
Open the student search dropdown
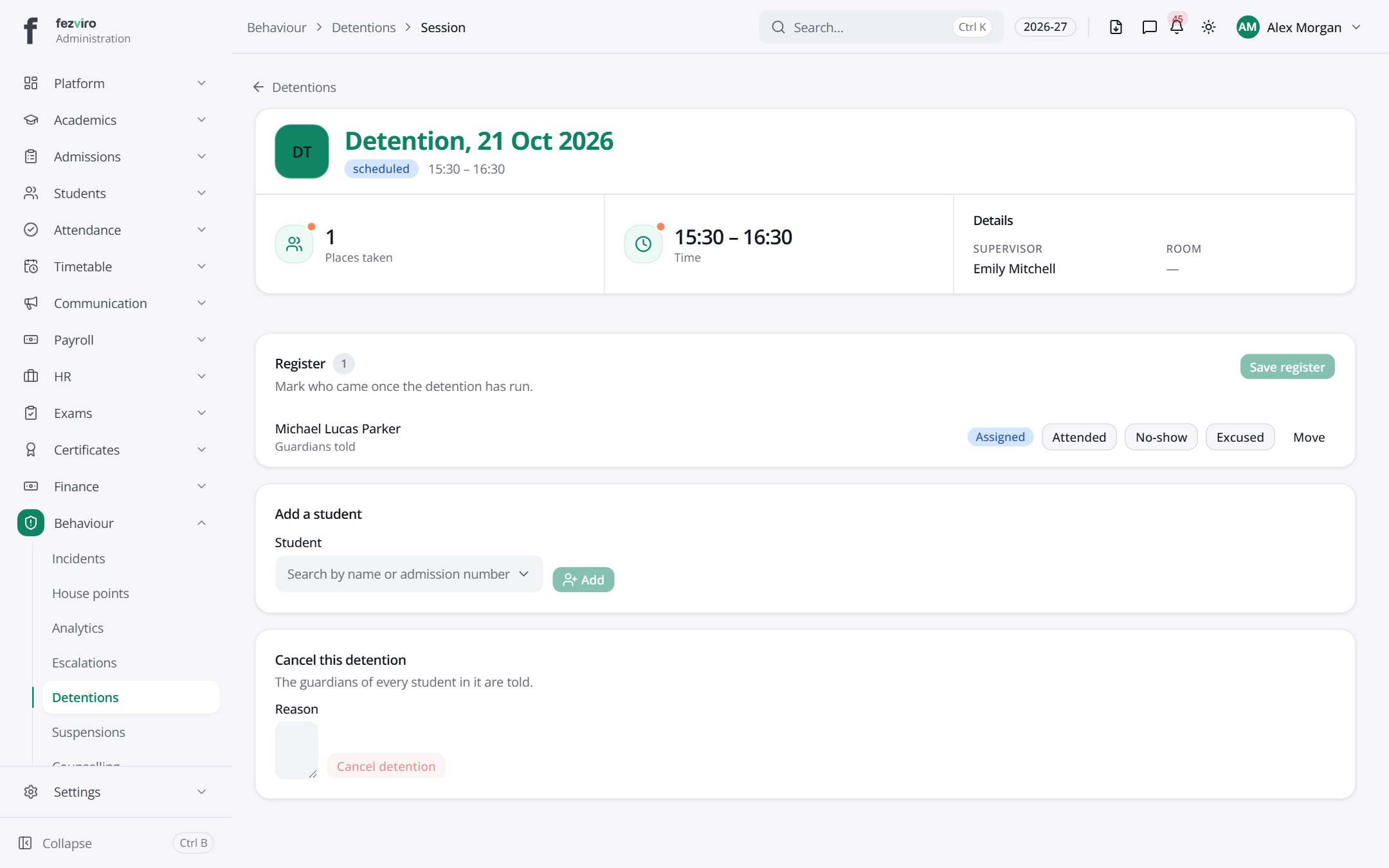pos(409,574)
